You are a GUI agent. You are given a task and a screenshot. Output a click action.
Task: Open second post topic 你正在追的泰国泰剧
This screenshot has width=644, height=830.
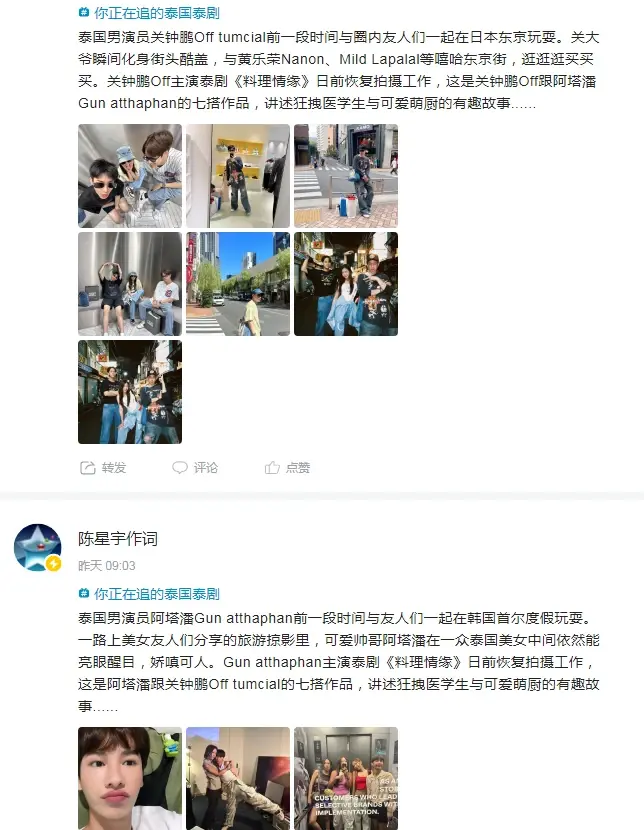pos(157,594)
